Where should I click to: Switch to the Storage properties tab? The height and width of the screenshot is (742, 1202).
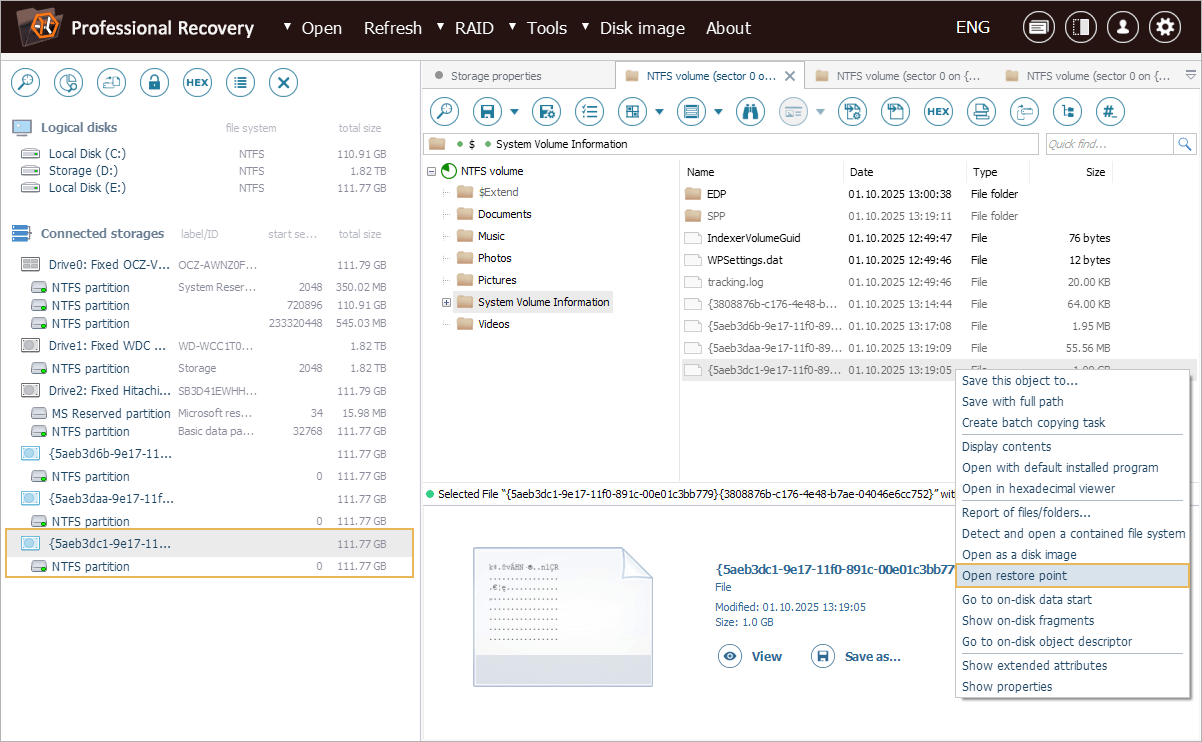tap(495, 76)
